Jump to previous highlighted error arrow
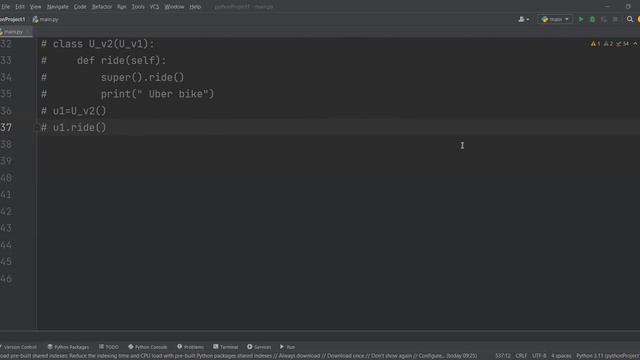The width and height of the screenshot is (640, 360). tap(636, 44)
